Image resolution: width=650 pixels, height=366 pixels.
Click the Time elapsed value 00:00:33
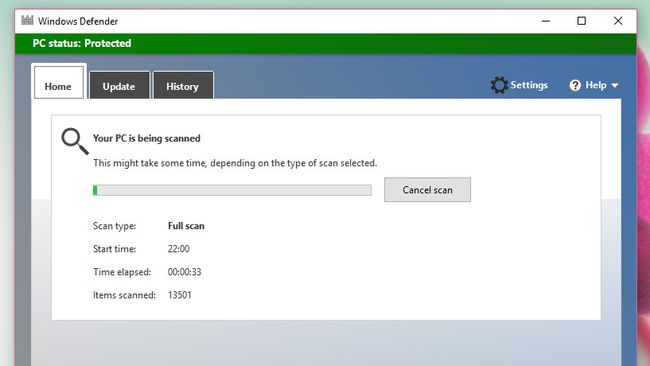click(184, 272)
